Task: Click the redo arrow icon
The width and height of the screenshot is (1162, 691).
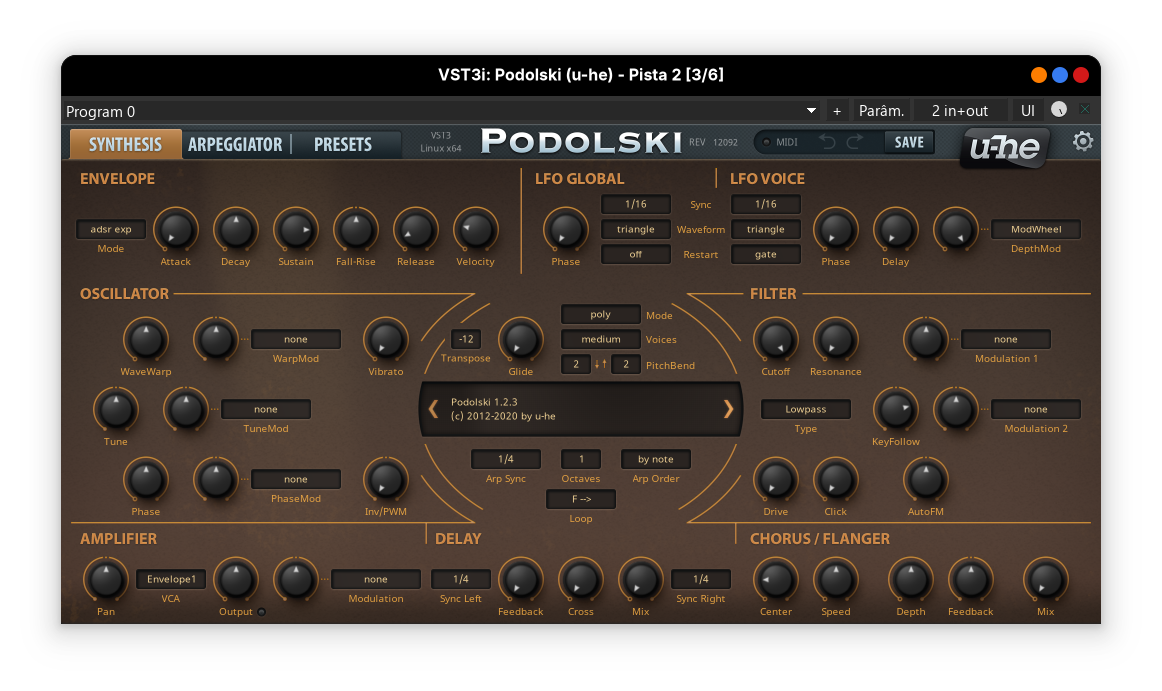Action: (854, 142)
